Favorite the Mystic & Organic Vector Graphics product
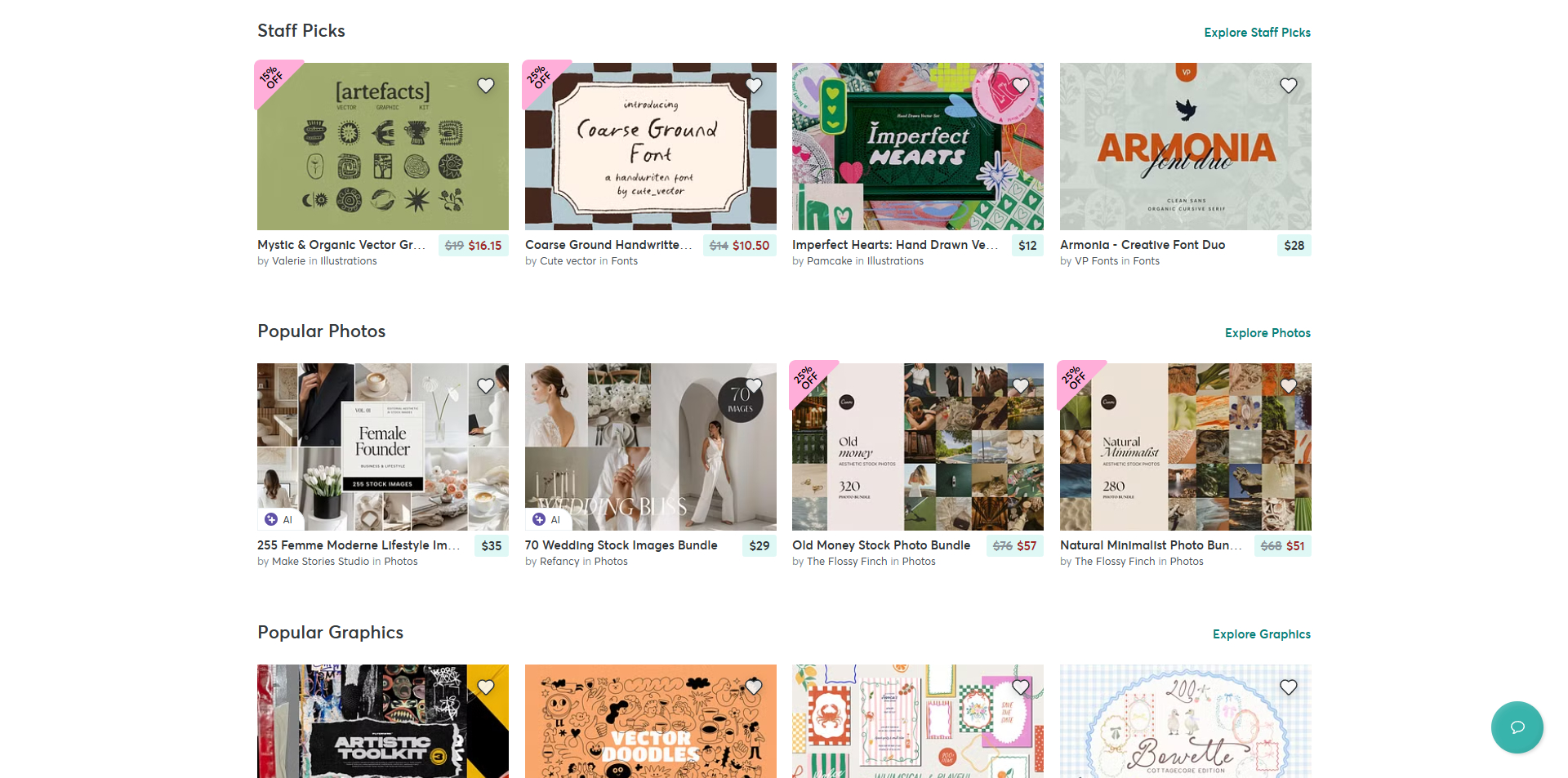 [x=486, y=86]
